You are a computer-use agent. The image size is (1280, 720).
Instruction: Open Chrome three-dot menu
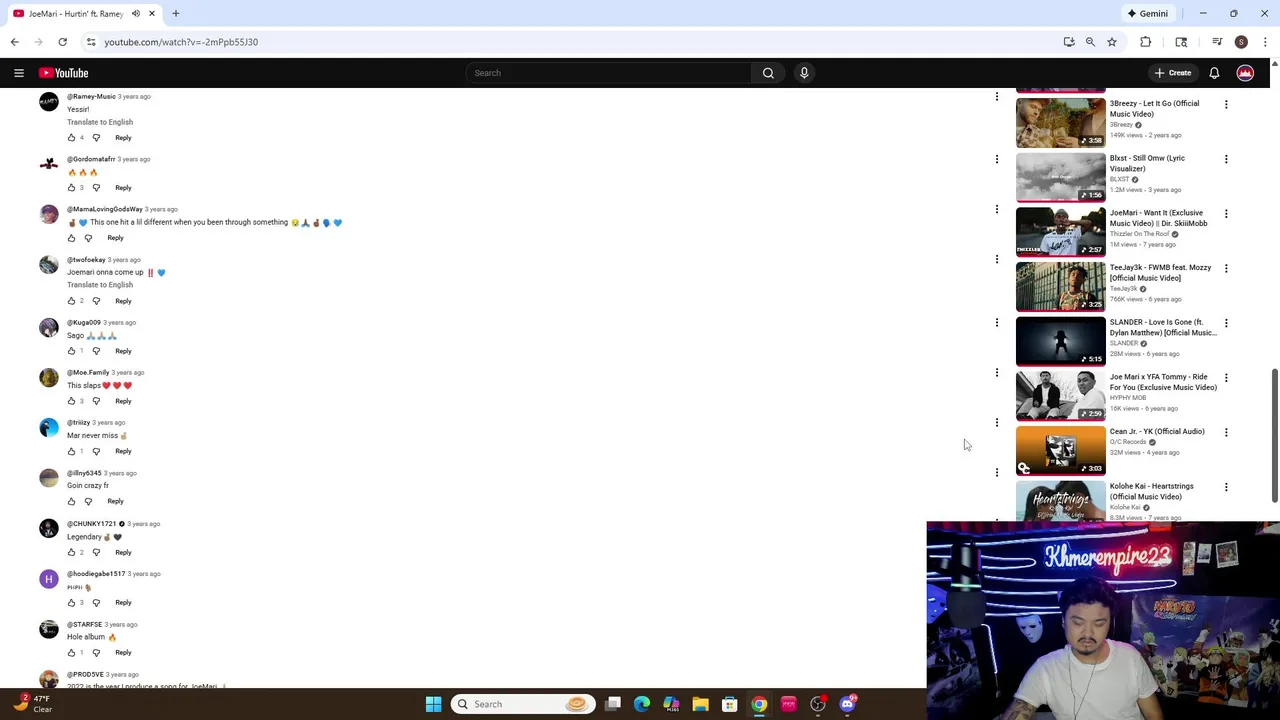[x=1265, y=42]
